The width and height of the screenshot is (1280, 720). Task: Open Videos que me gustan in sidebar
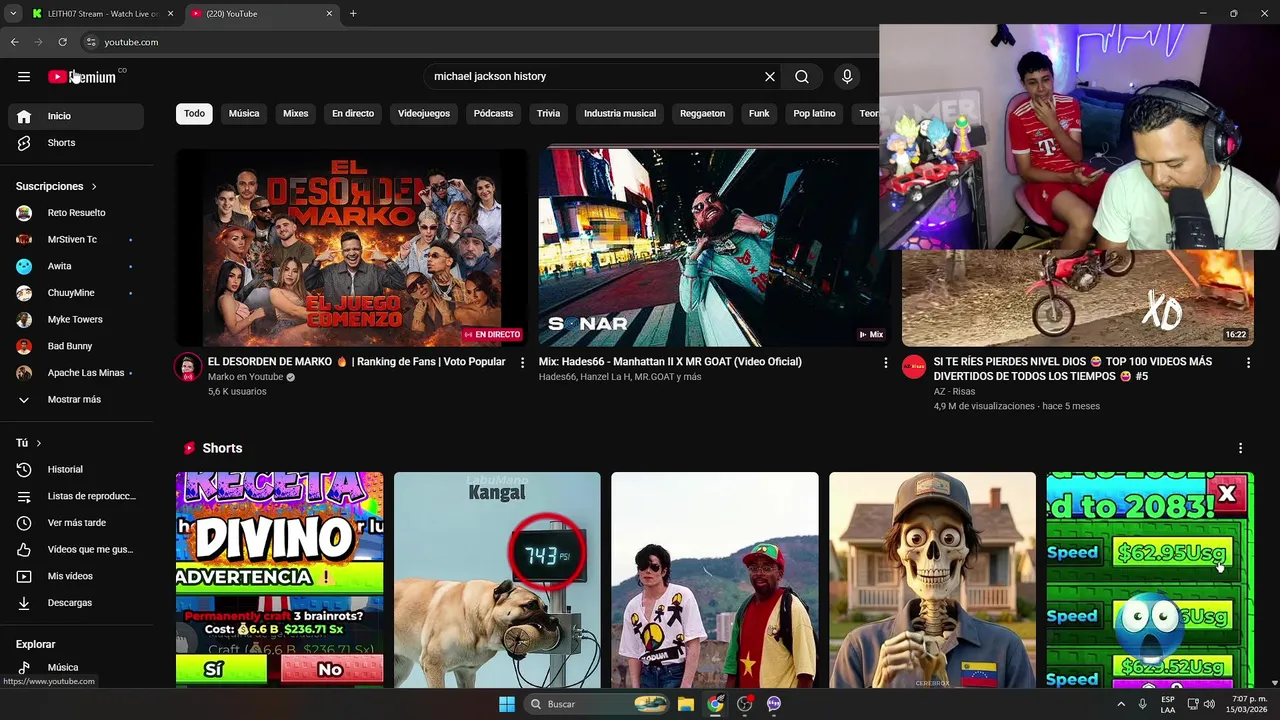(x=76, y=550)
